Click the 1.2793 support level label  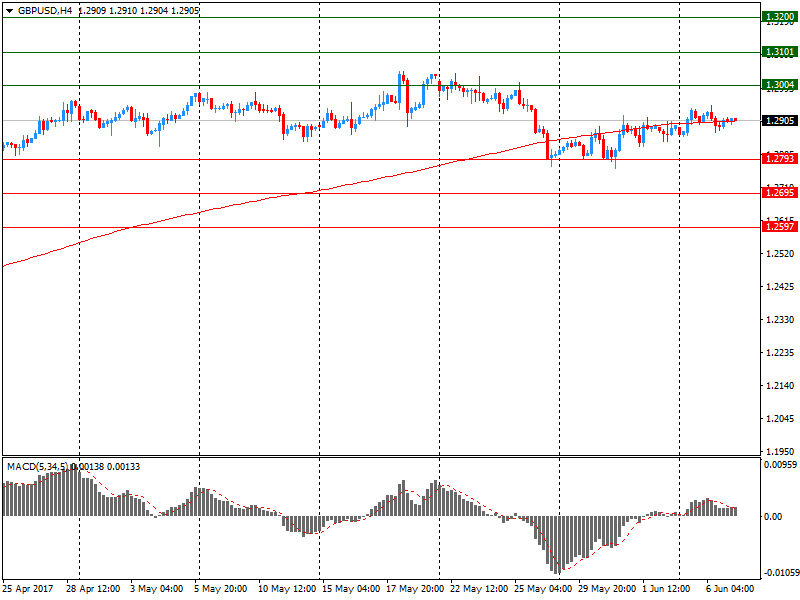tap(780, 159)
